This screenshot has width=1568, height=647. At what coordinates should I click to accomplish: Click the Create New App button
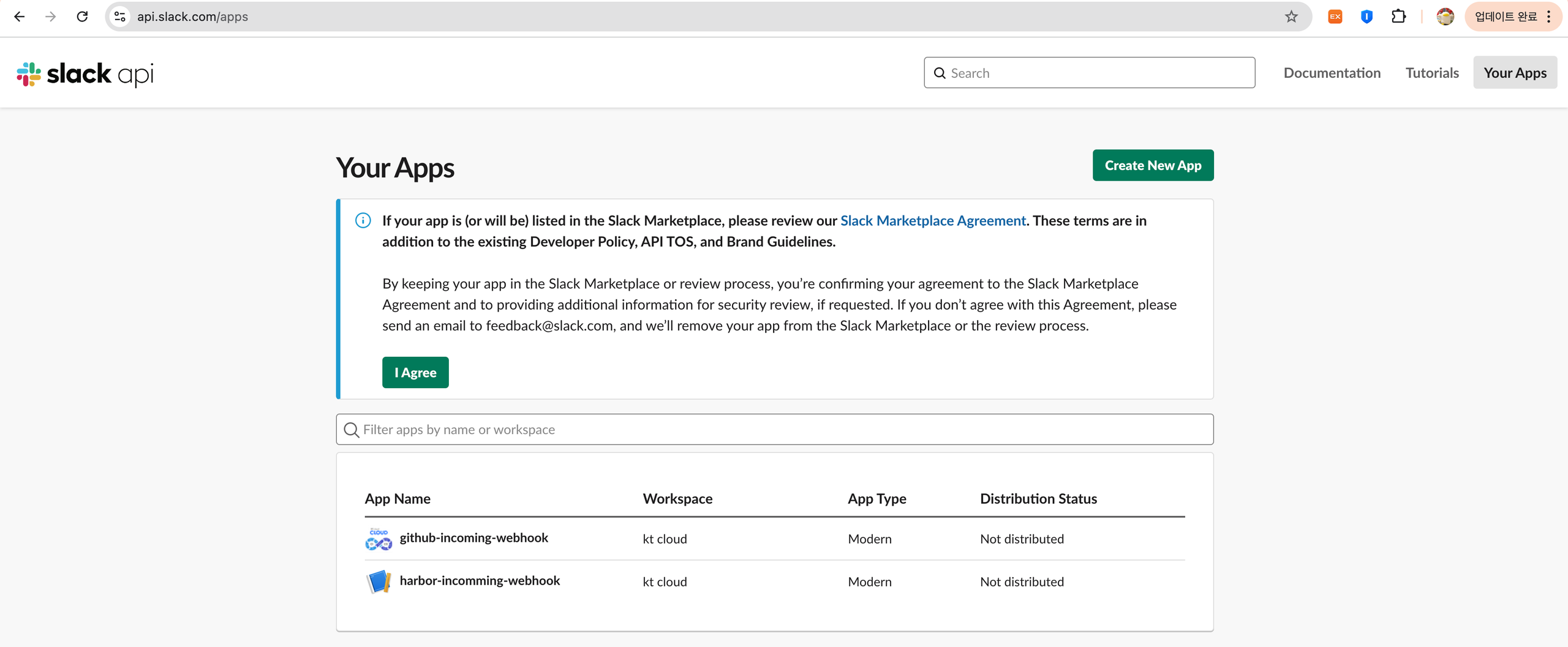(x=1153, y=165)
